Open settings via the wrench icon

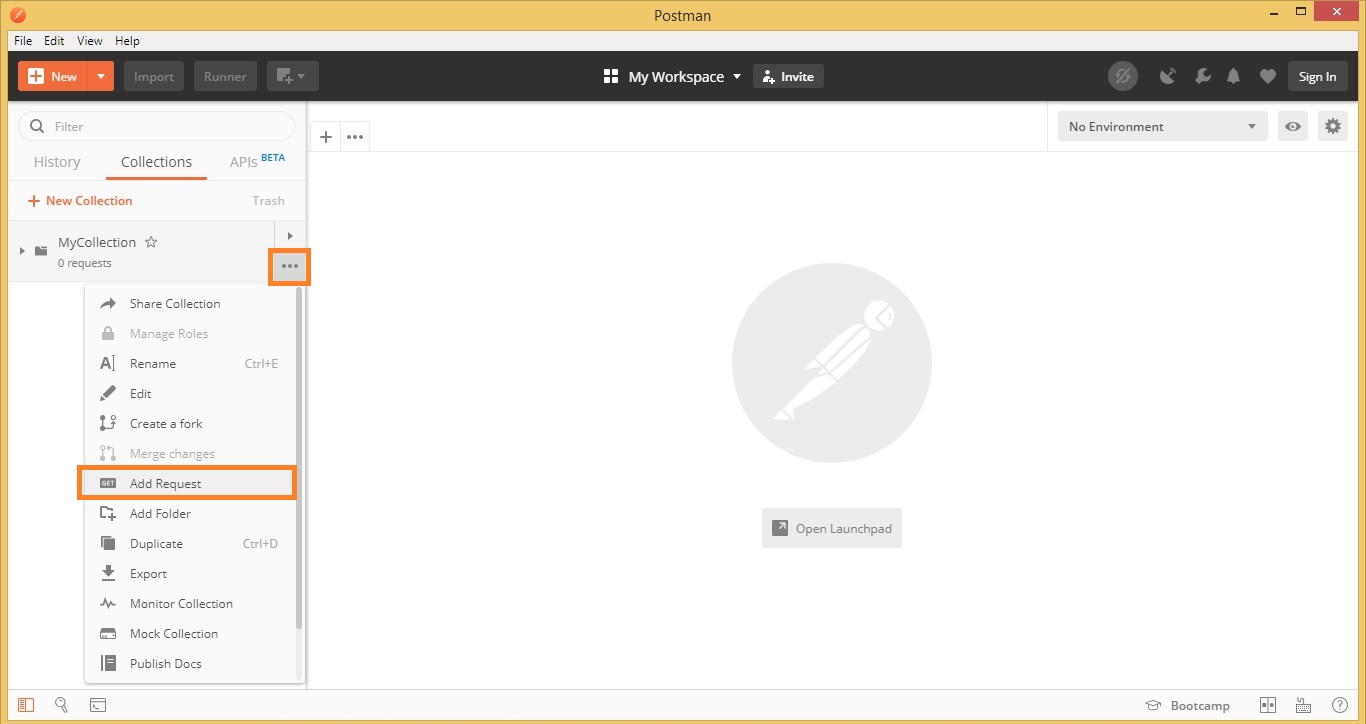1202,75
